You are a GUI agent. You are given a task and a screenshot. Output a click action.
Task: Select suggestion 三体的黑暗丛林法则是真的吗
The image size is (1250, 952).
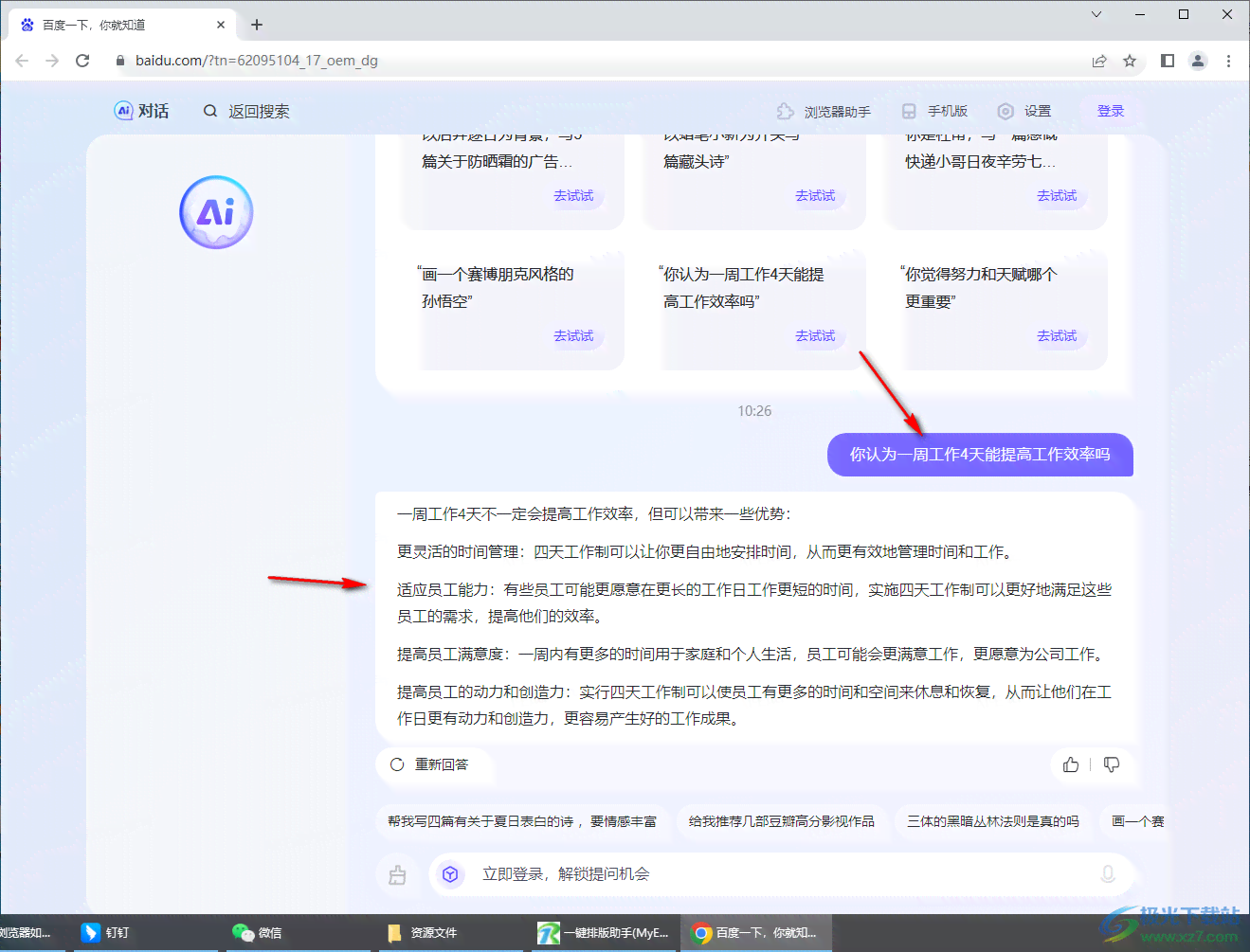[x=993, y=821]
